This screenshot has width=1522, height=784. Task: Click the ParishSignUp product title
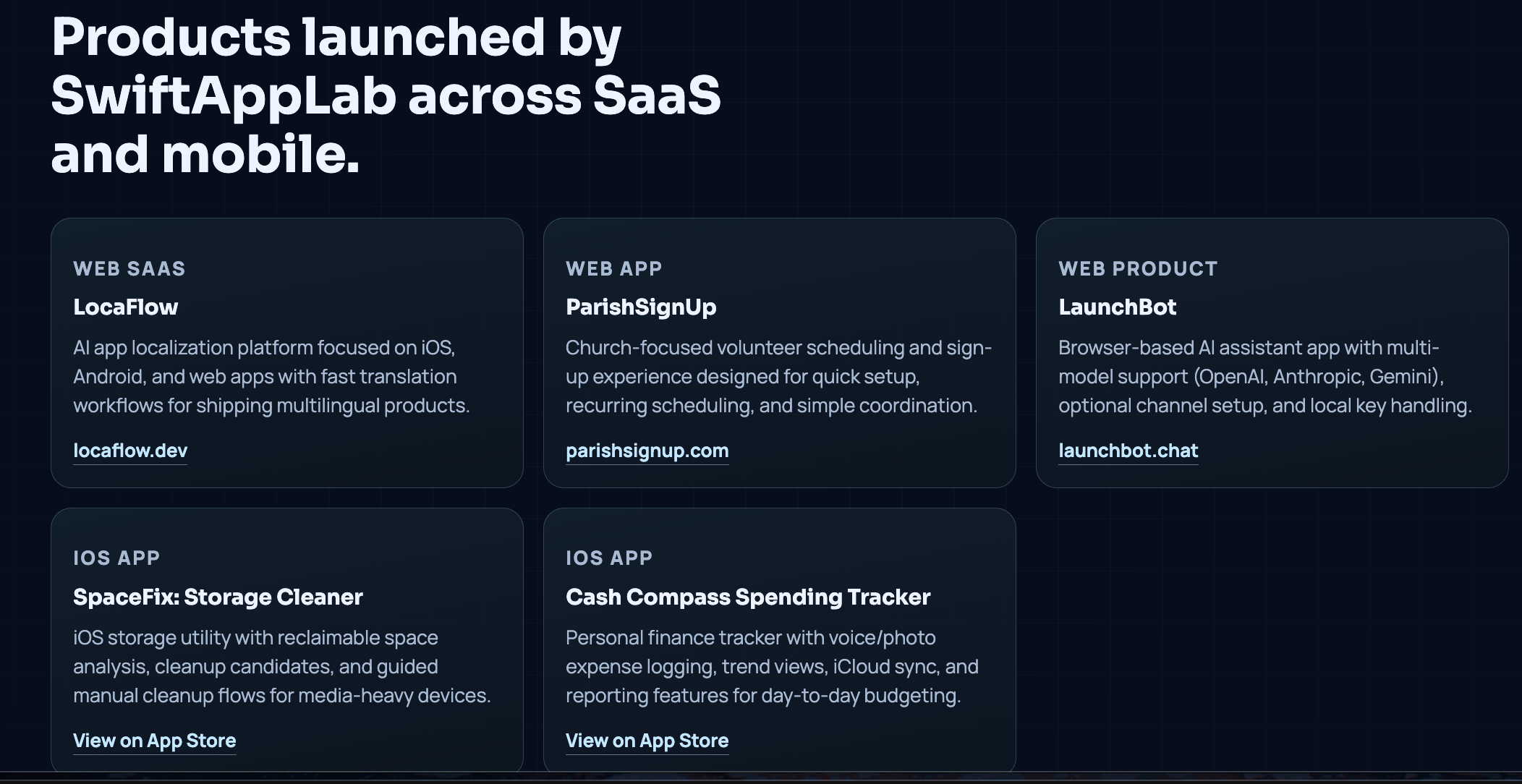(641, 307)
